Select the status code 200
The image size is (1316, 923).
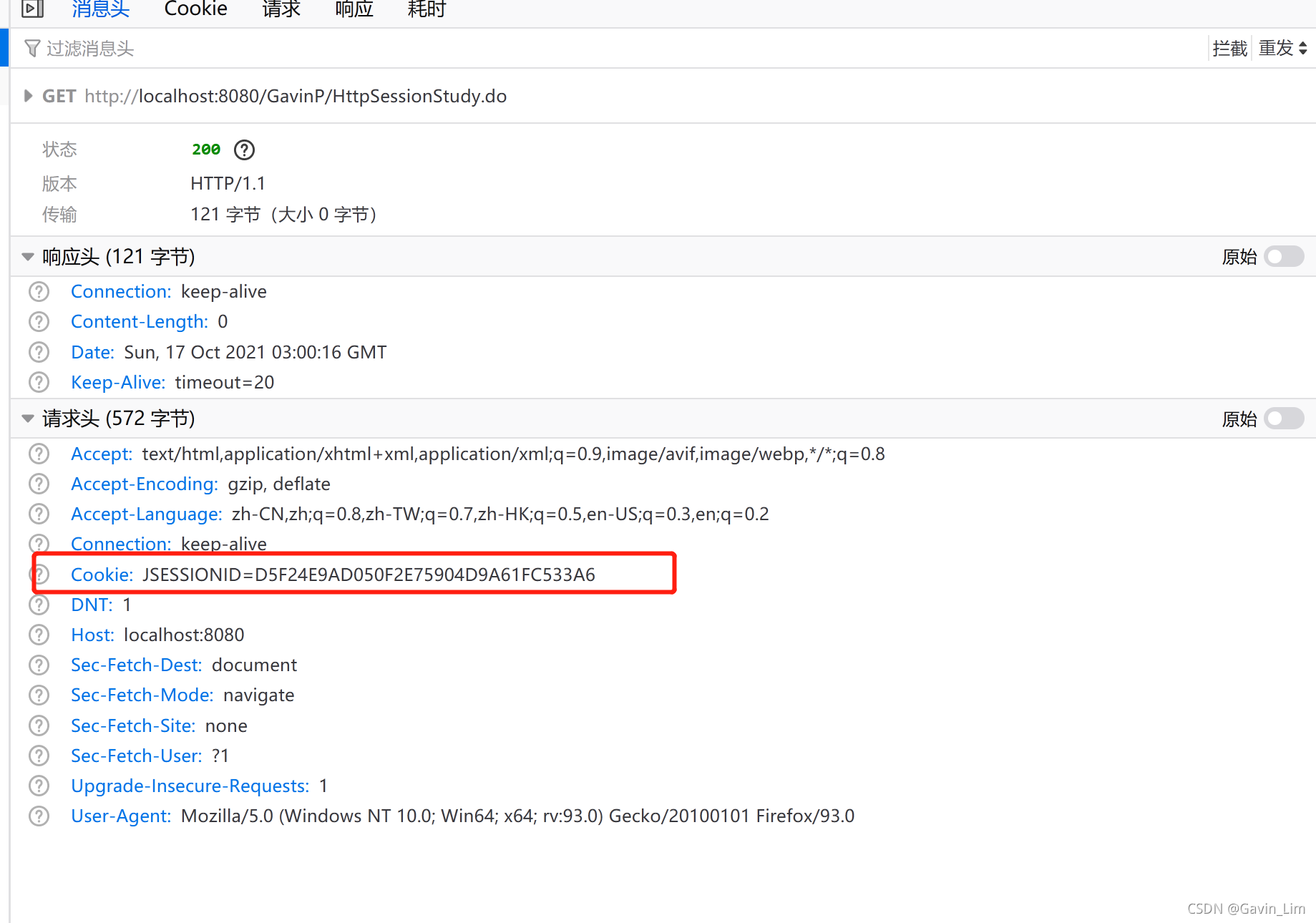click(x=206, y=150)
